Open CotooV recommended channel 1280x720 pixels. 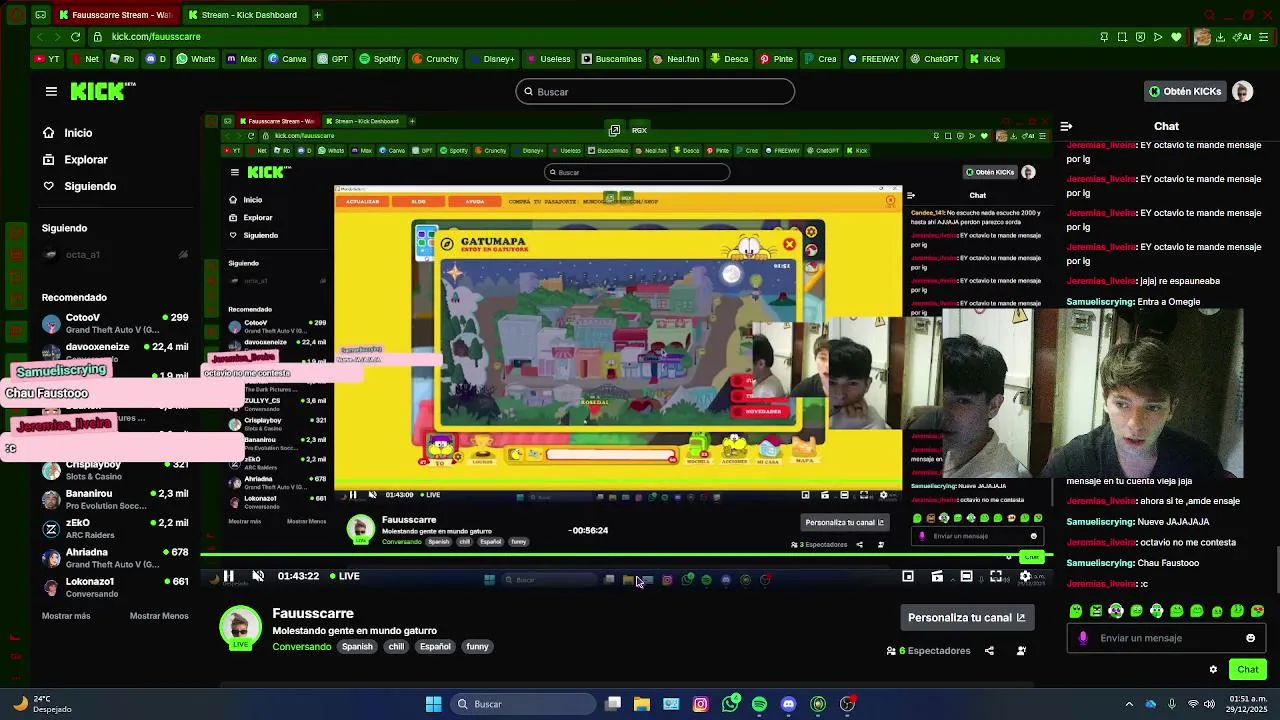point(115,323)
